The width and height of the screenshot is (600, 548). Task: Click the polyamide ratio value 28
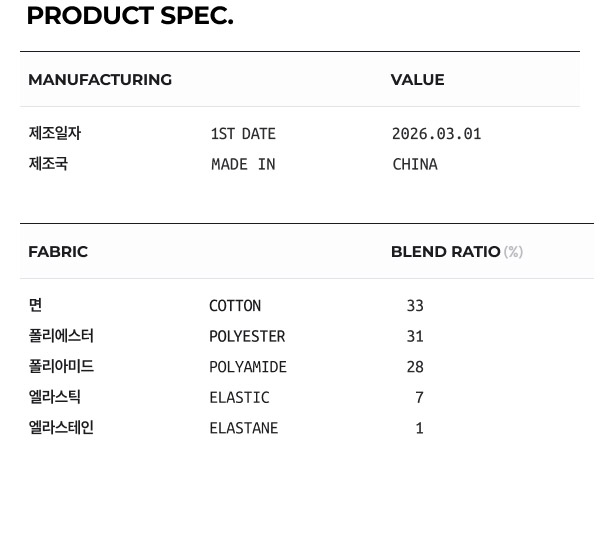coord(415,367)
